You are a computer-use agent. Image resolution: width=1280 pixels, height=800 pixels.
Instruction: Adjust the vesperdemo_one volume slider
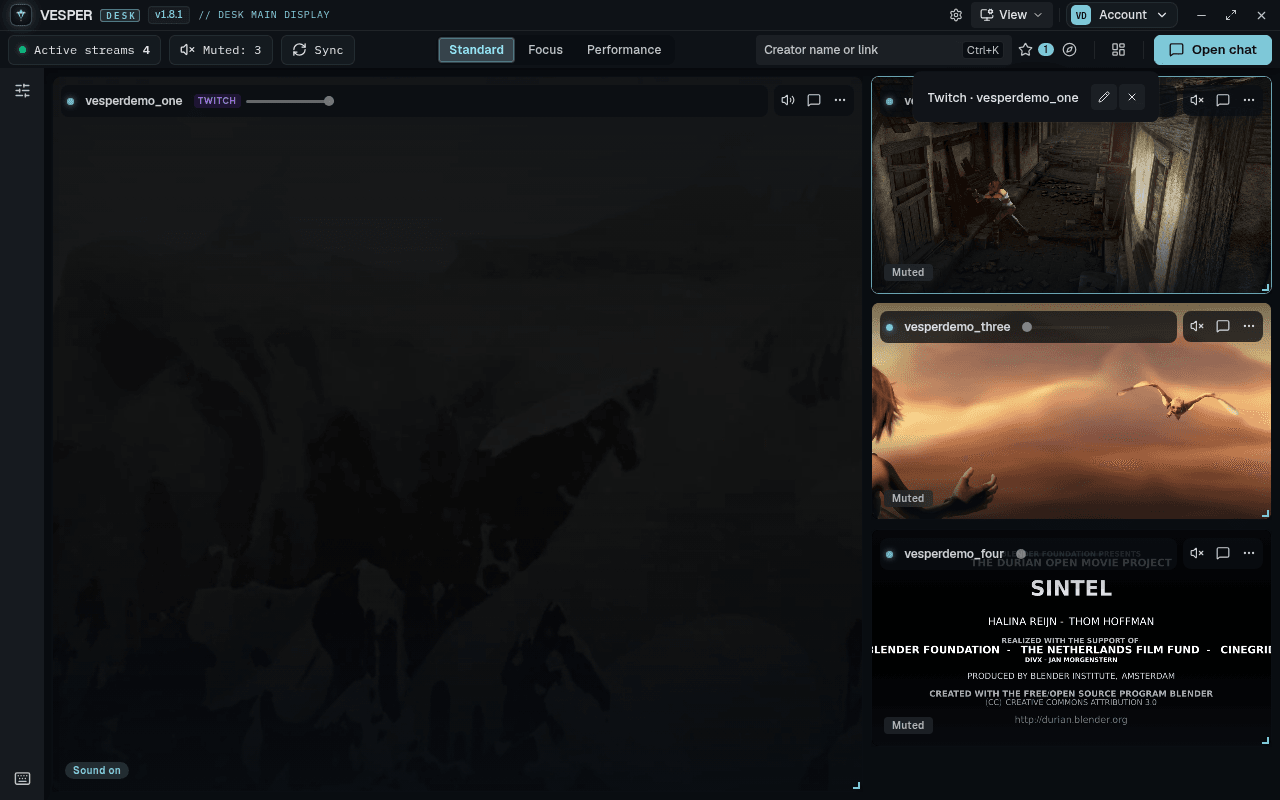coord(289,101)
